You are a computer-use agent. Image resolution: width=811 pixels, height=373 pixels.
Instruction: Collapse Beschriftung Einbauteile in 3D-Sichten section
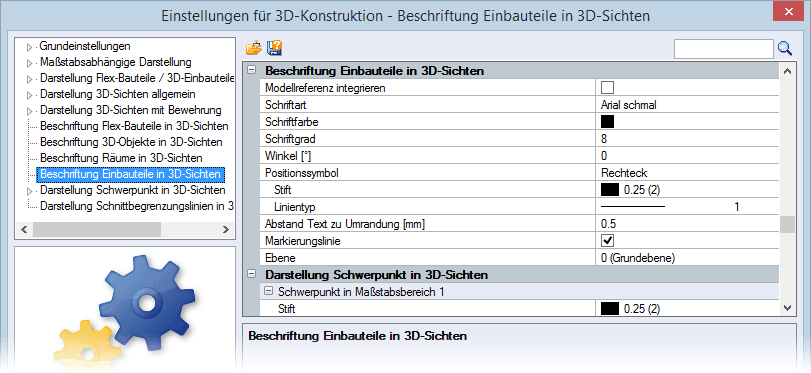[x=251, y=71]
